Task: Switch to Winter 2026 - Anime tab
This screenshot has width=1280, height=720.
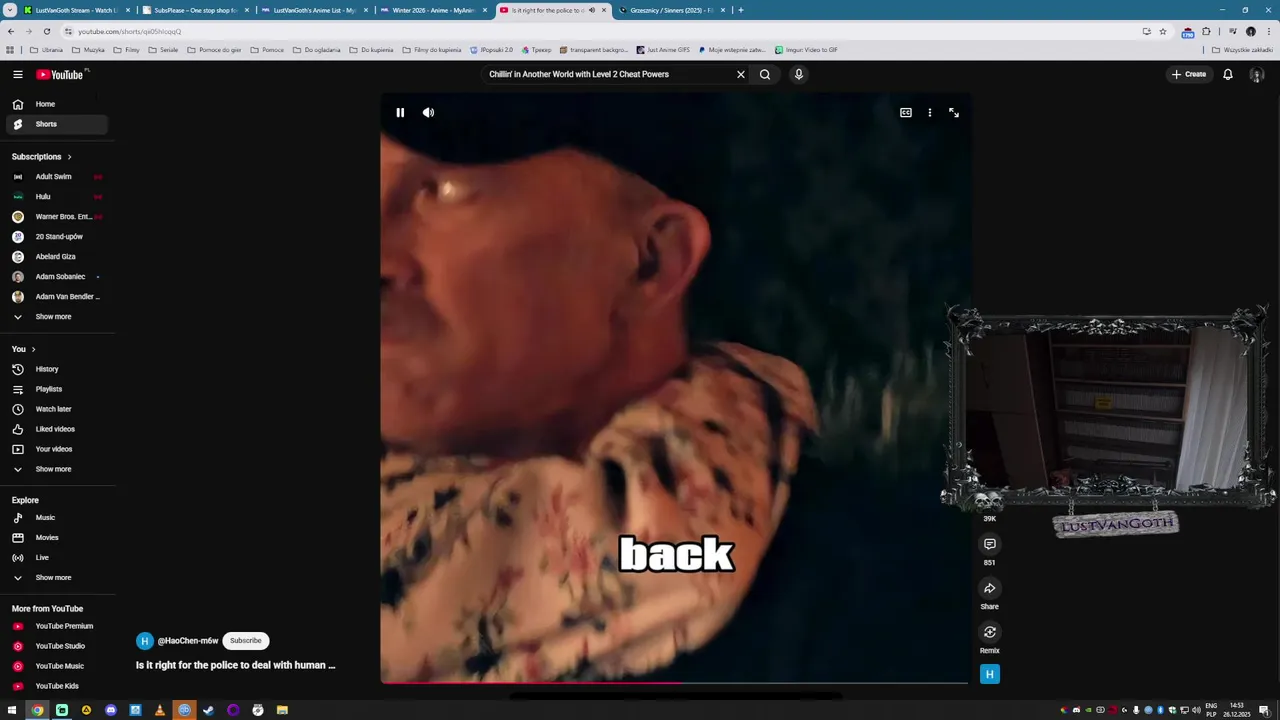Action: pyautogui.click(x=433, y=10)
